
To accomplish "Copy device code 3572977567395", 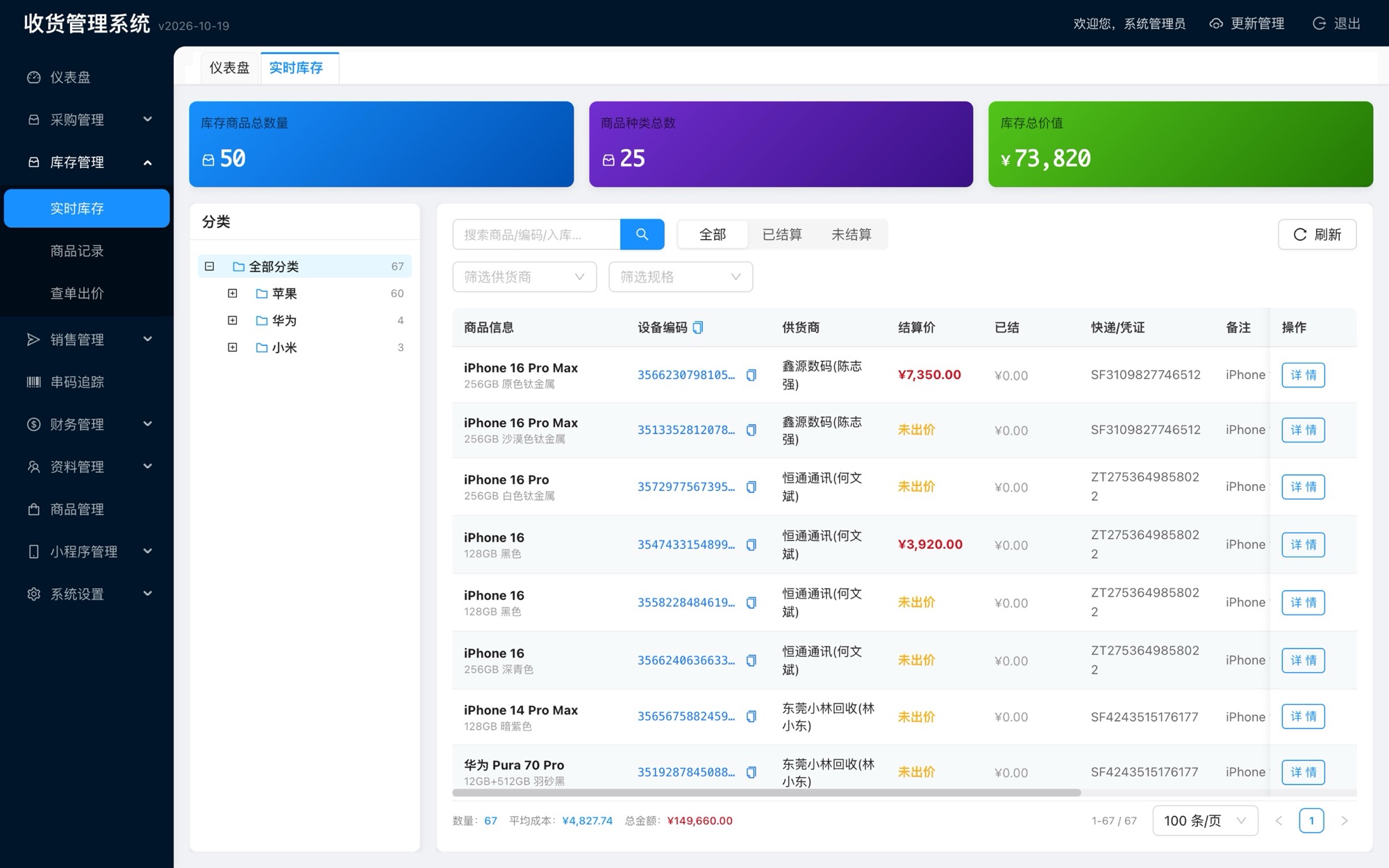I will pyautogui.click(x=751, y=487).
